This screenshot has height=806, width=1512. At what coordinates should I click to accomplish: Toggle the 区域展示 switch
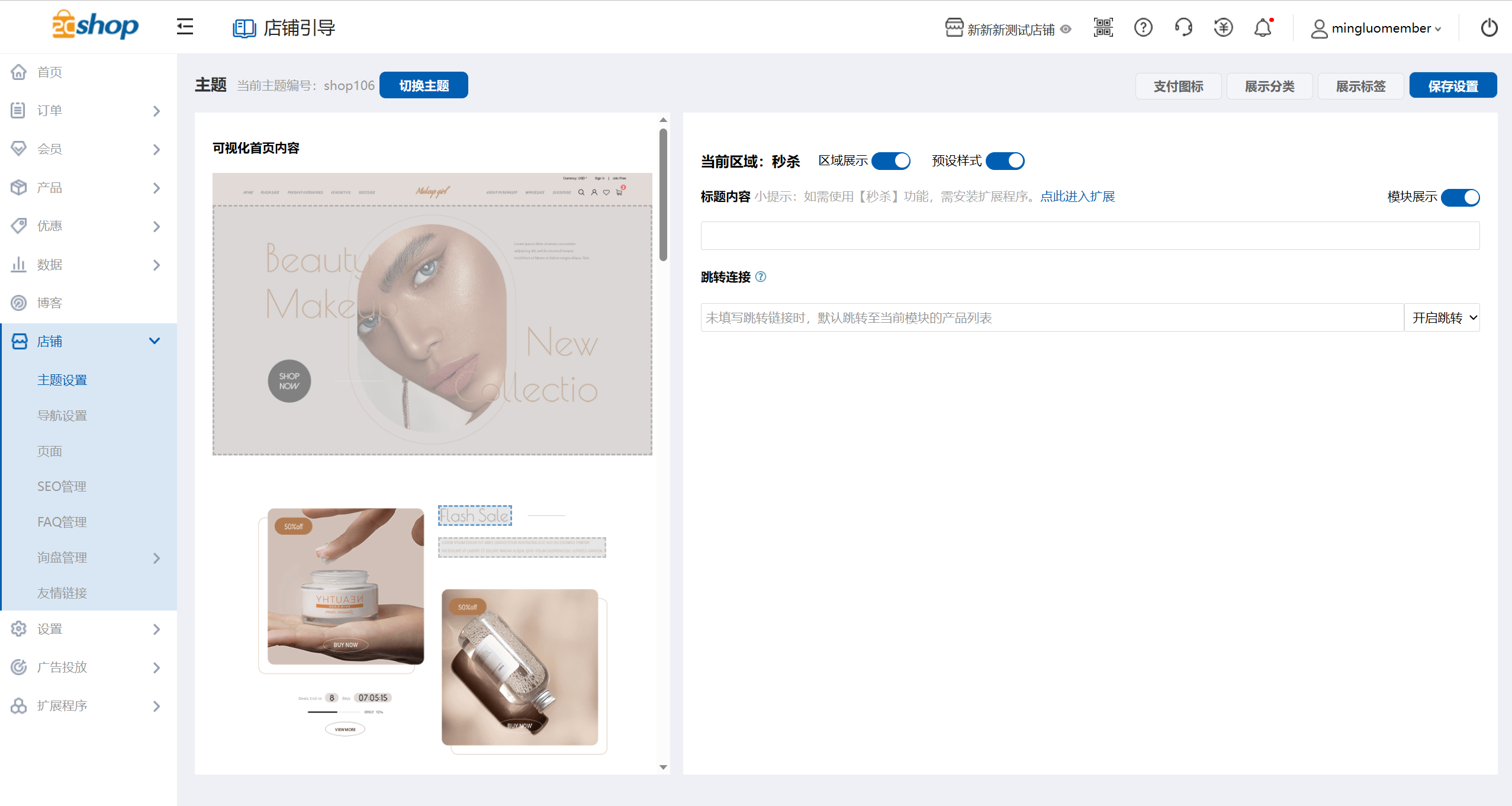(x=891, y=160)
